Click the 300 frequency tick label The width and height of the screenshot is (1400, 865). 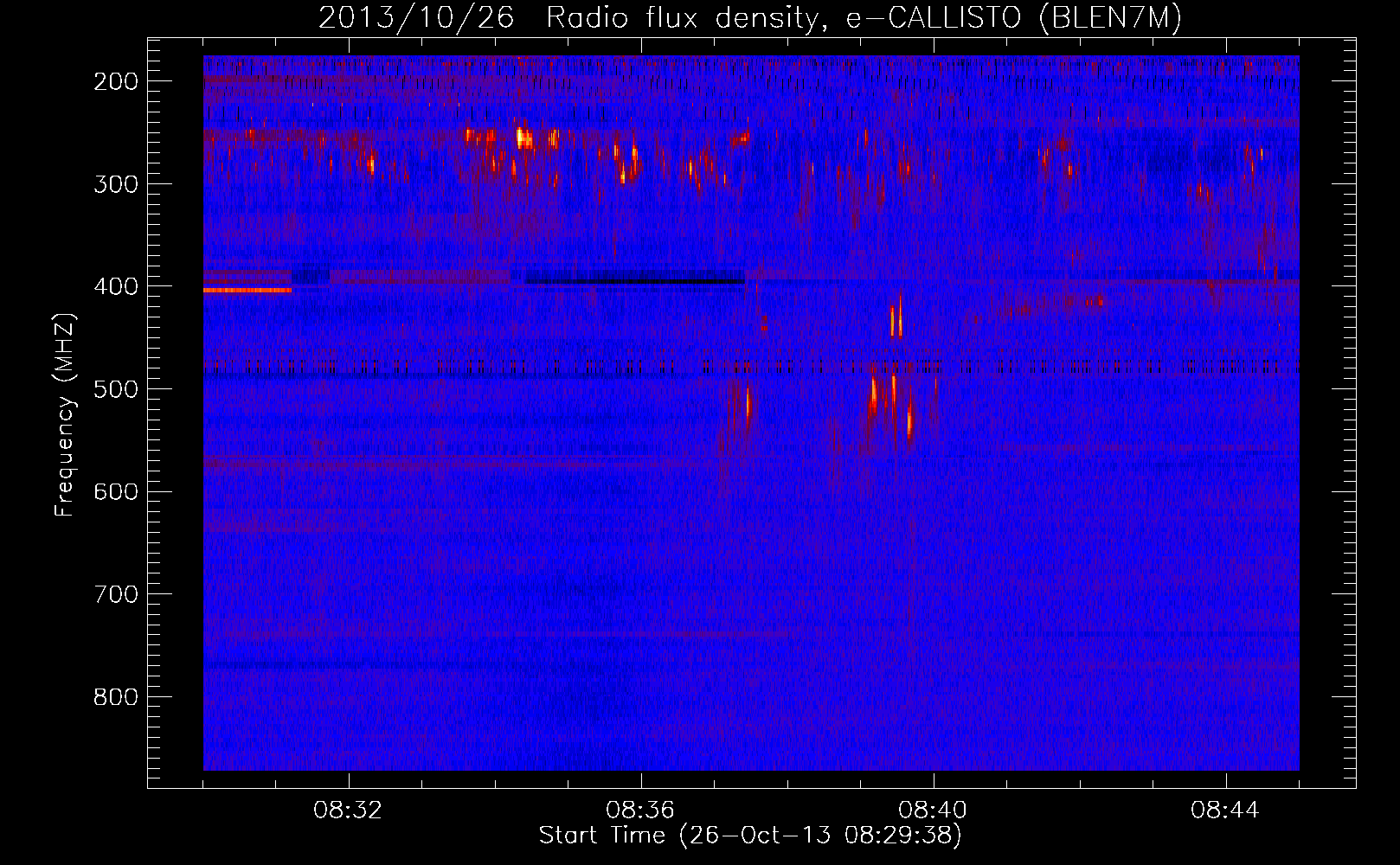point(116,184)
